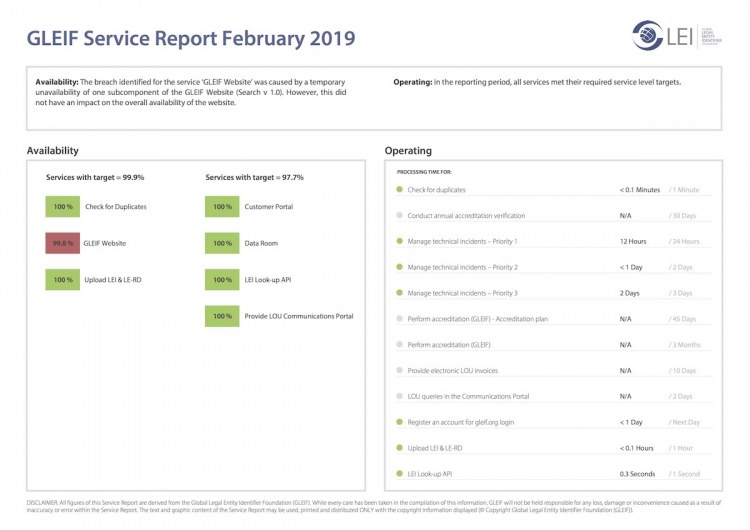Select the 12 Hours value for Priority 1
This screenshot has height=530, width=750.
point(633,241)
